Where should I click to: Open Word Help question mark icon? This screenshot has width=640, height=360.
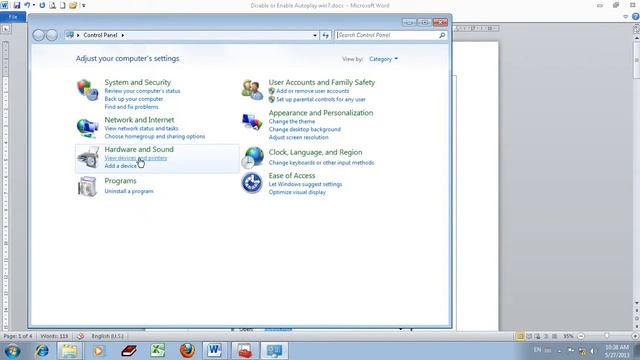coord(636,17)
